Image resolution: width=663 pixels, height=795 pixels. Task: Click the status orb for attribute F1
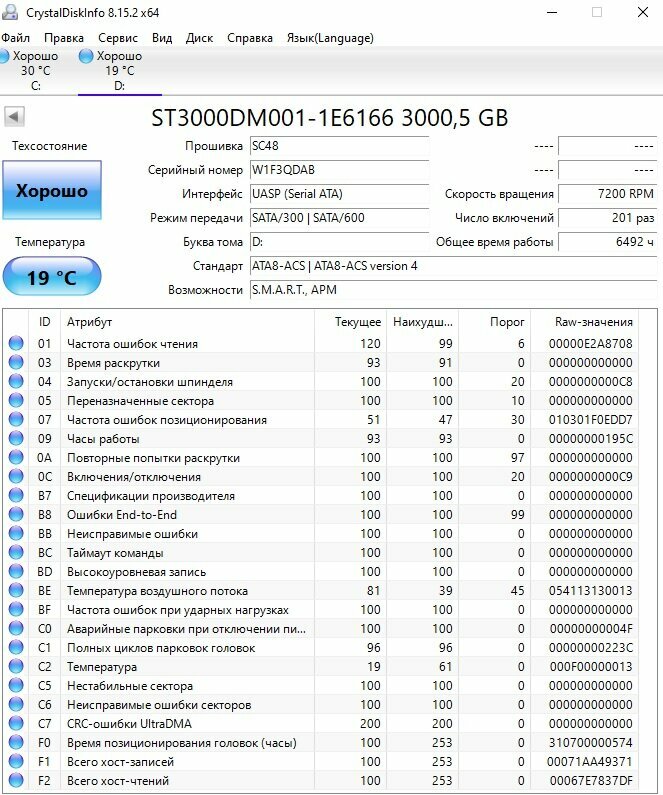[x=16, y=762]
